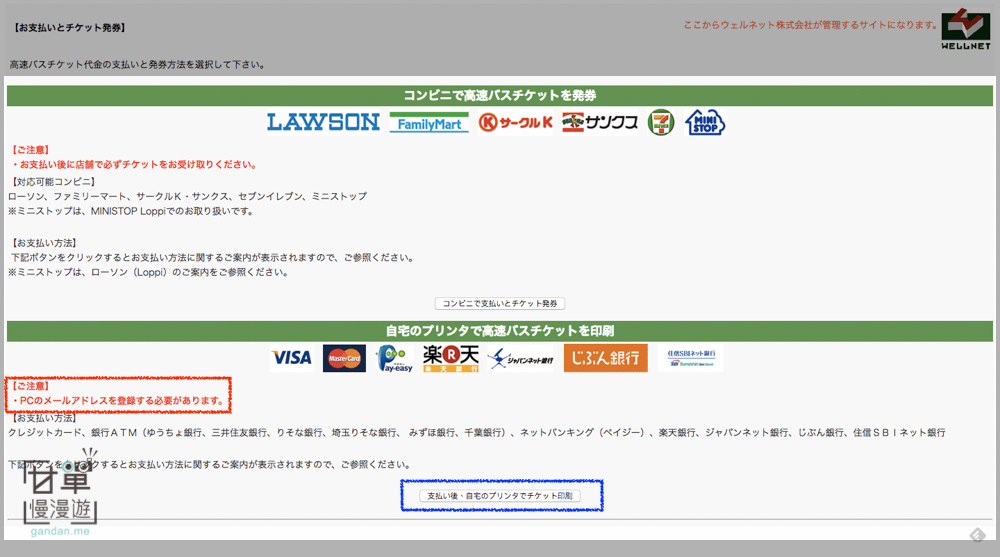Click the LAWSON logo
This screenshot has height=557, width=1000.
click(x=323, y=122)
